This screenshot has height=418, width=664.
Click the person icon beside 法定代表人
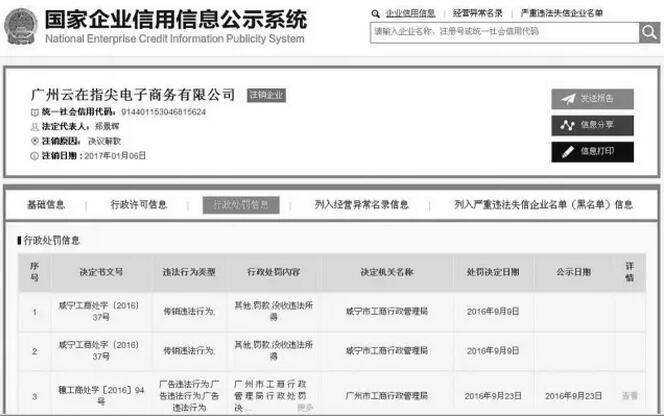tap(35, 127)
